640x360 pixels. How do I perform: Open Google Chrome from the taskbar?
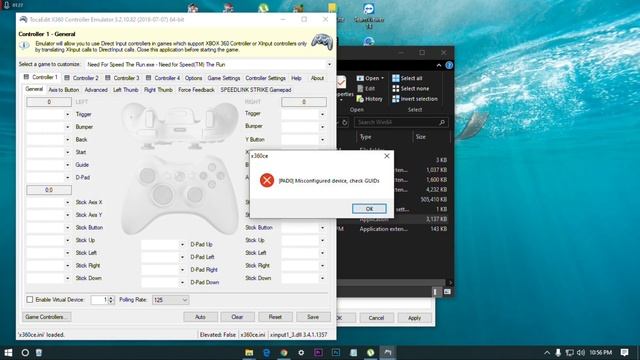[284, 353]
